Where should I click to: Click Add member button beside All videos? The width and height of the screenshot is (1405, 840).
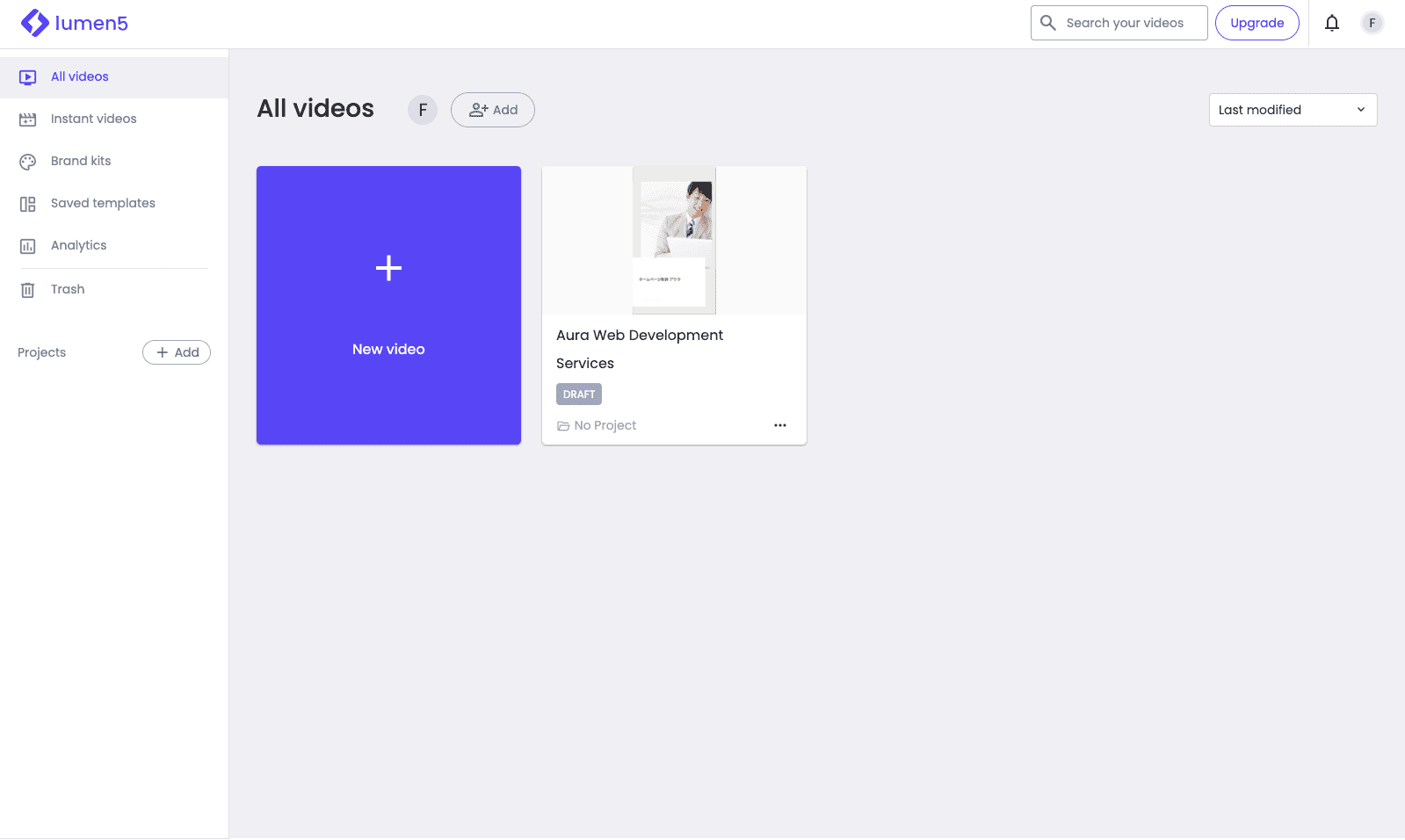pos(493,110)
